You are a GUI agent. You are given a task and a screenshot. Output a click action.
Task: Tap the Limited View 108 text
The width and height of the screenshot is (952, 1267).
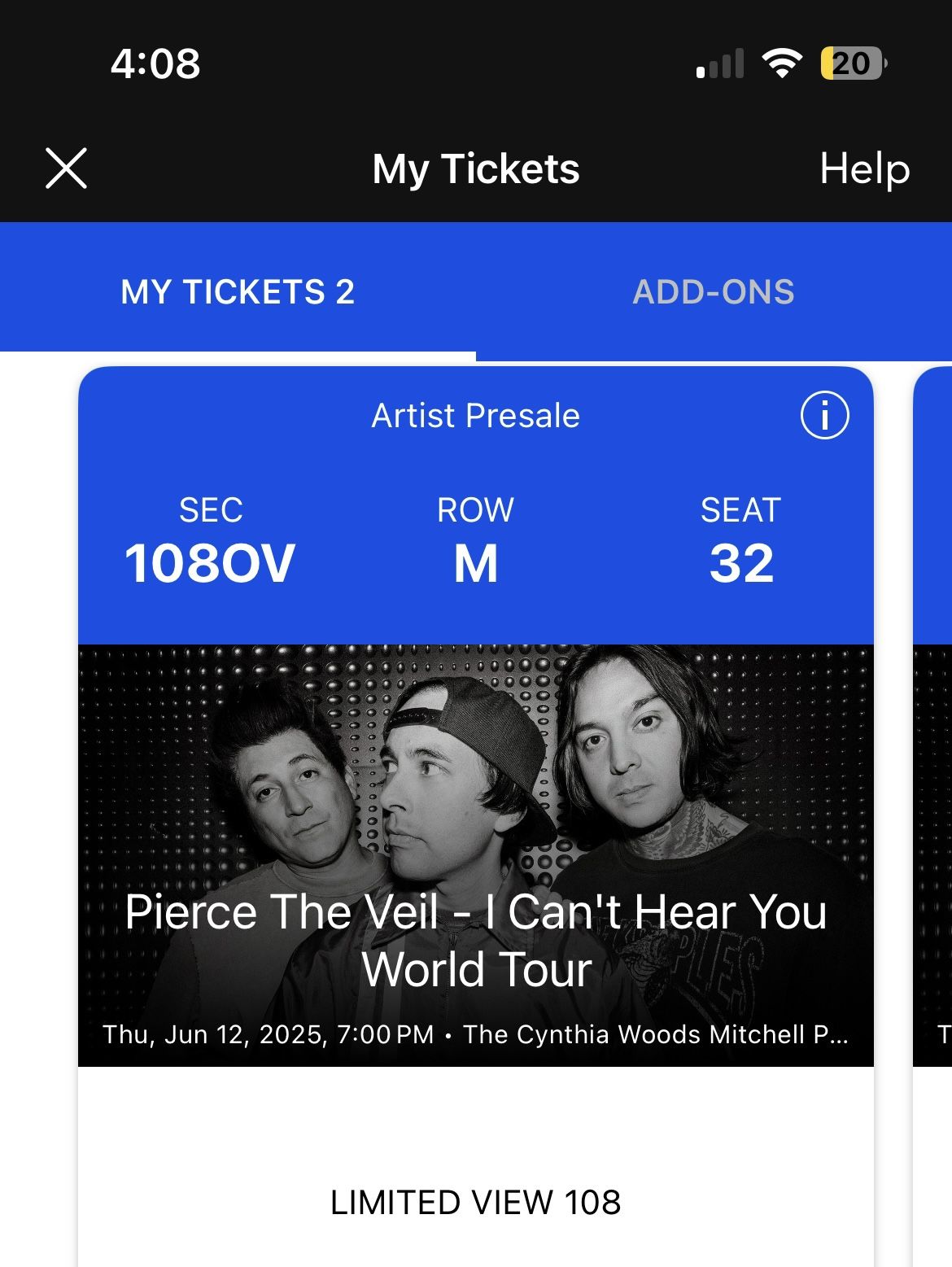pos(476,1202)
